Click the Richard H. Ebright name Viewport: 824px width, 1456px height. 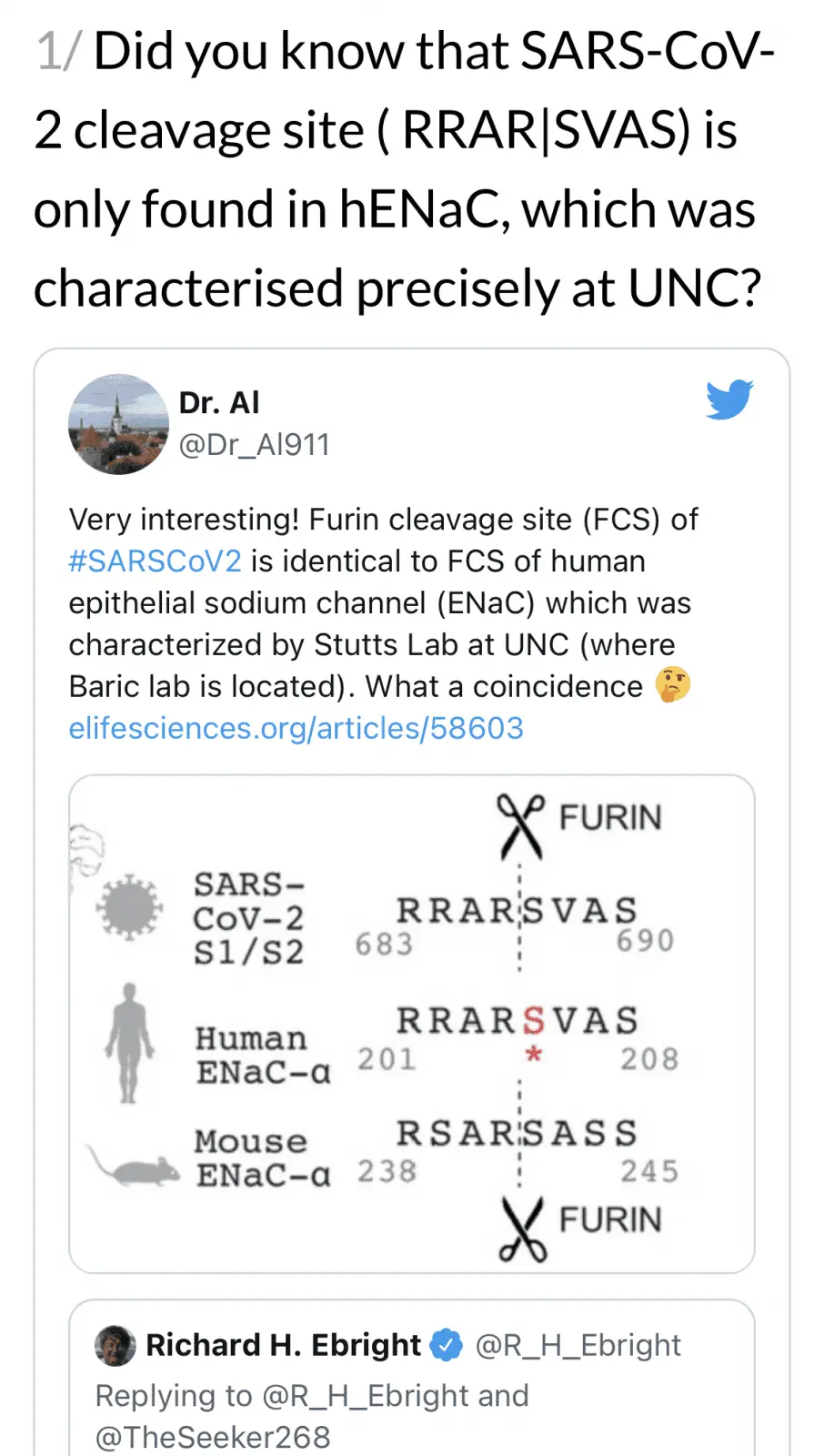pyautogui.click(x=283, y=1345)
